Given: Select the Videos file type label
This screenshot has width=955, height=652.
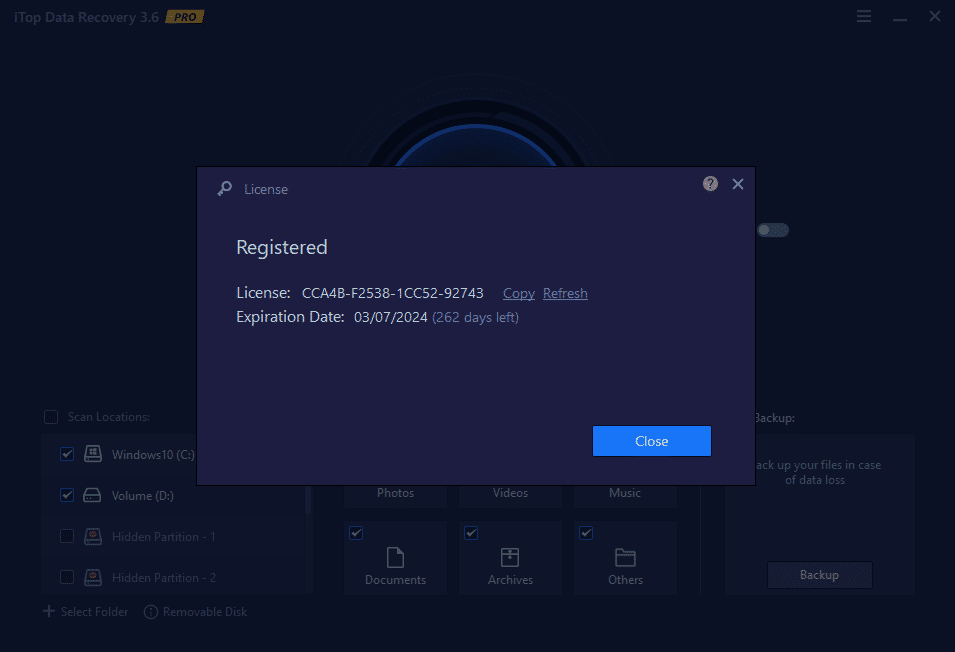Looking at the screenshot, I should (x=510, y=493).
